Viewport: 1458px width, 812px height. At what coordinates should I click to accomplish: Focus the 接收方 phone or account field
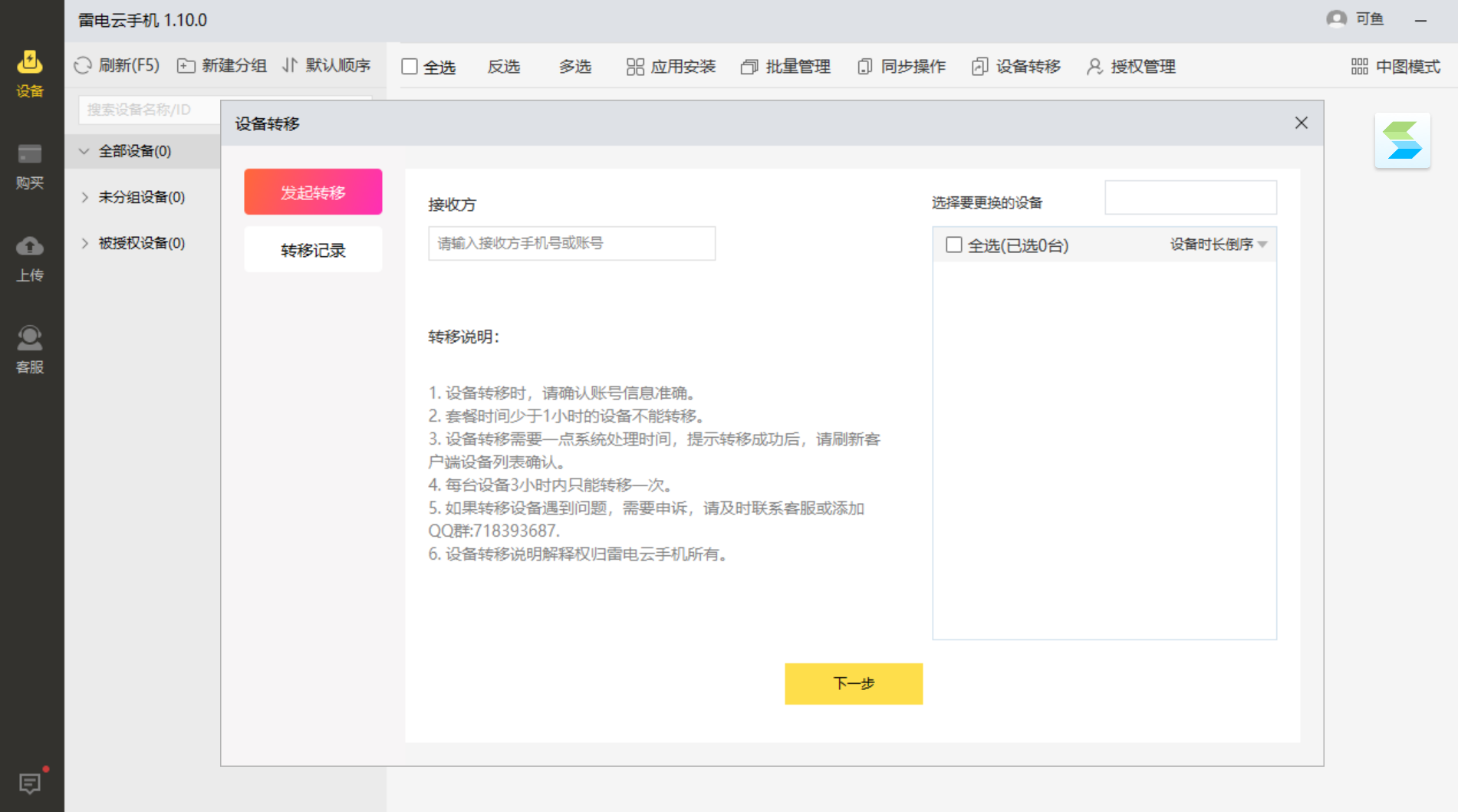click(571, 243)
